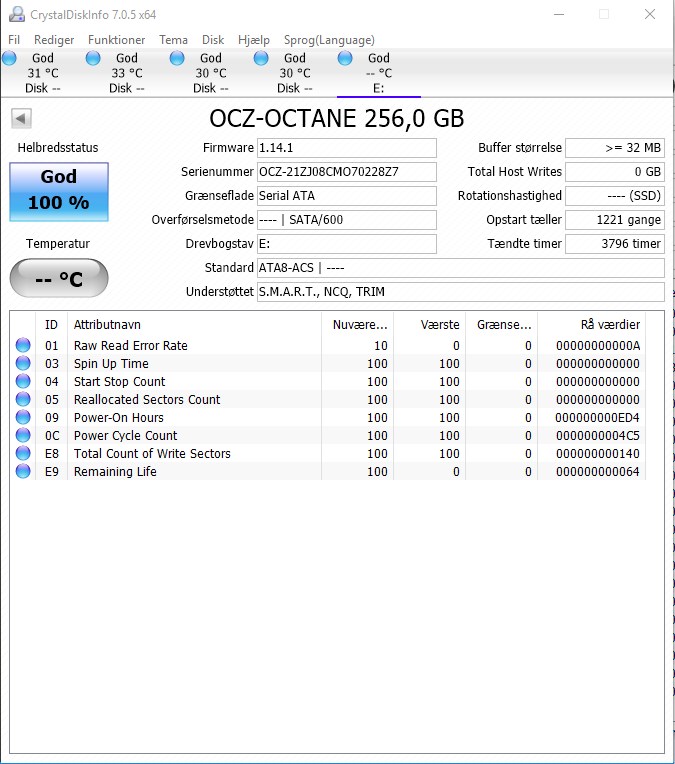Click status orb for Remaining Life

pos(23,471)
